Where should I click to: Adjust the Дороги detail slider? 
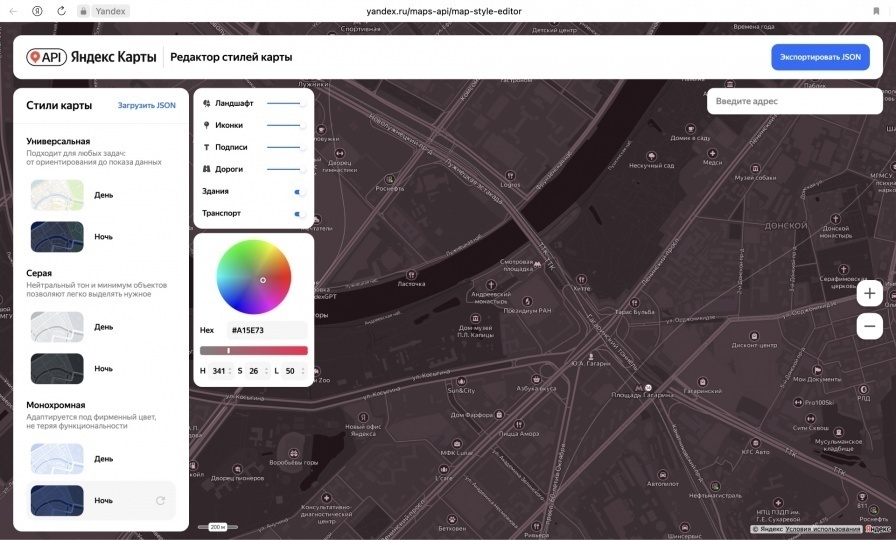tap(286, 169)
